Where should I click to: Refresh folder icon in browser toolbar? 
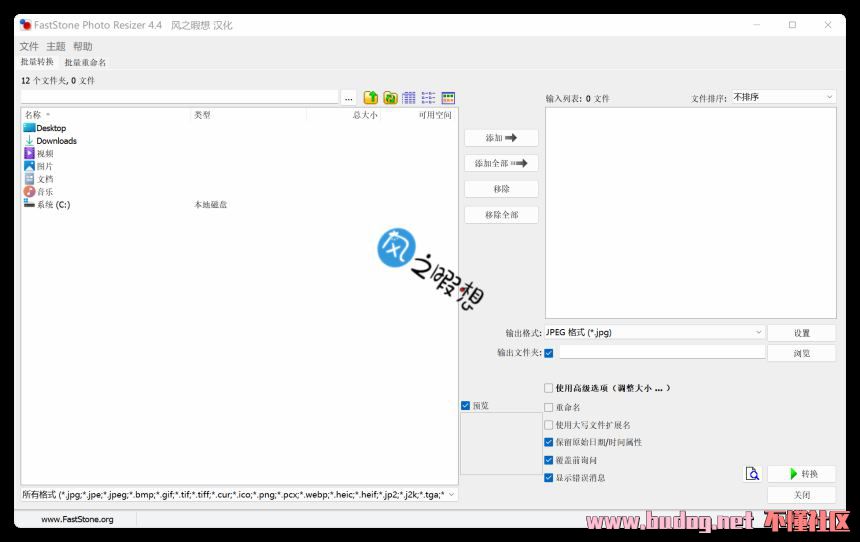pos(391,98)
